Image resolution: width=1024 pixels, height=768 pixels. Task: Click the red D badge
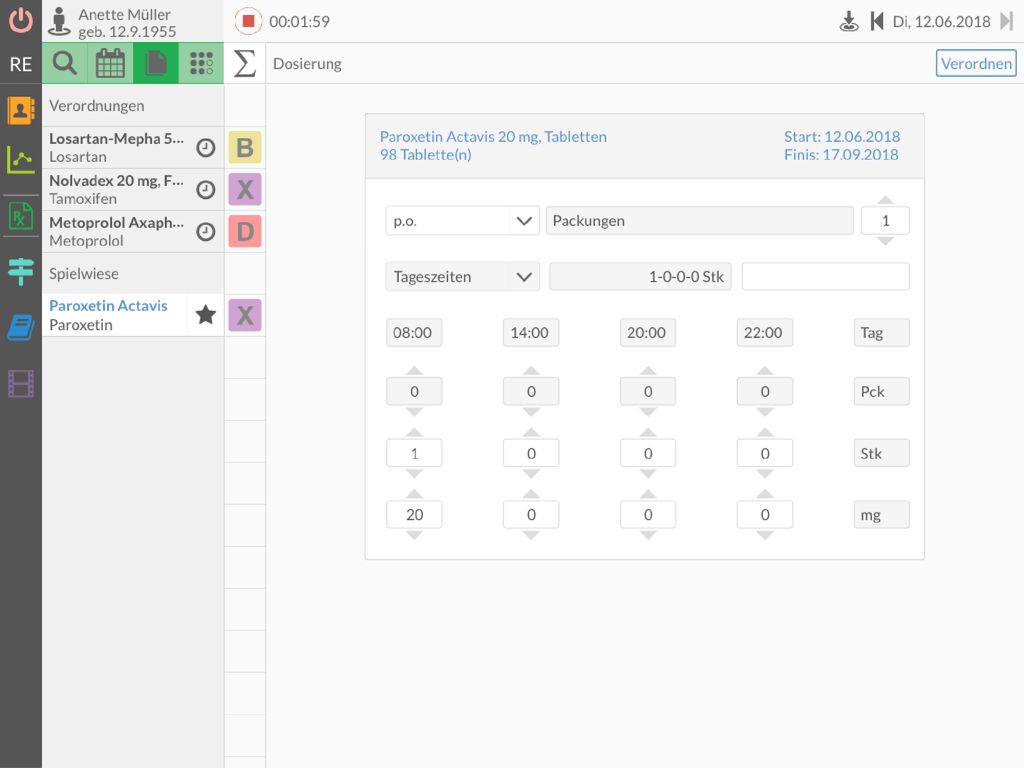(x=245, y=231)
